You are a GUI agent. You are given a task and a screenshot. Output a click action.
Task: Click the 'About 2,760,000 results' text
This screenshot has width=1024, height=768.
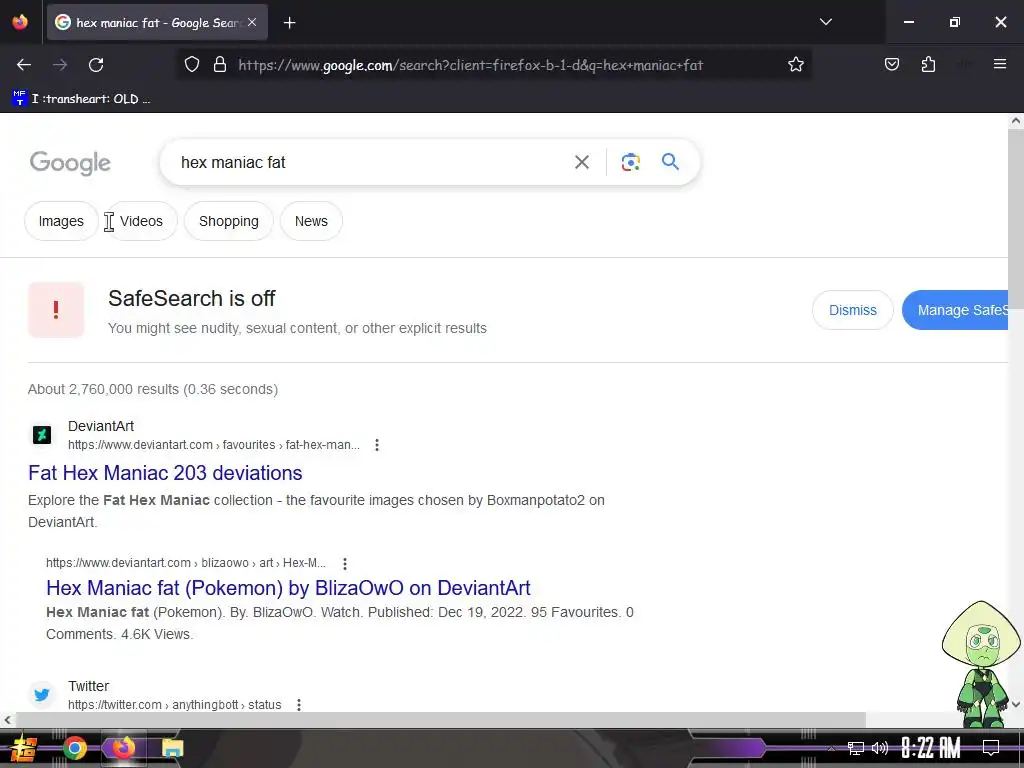pos(153,389)
